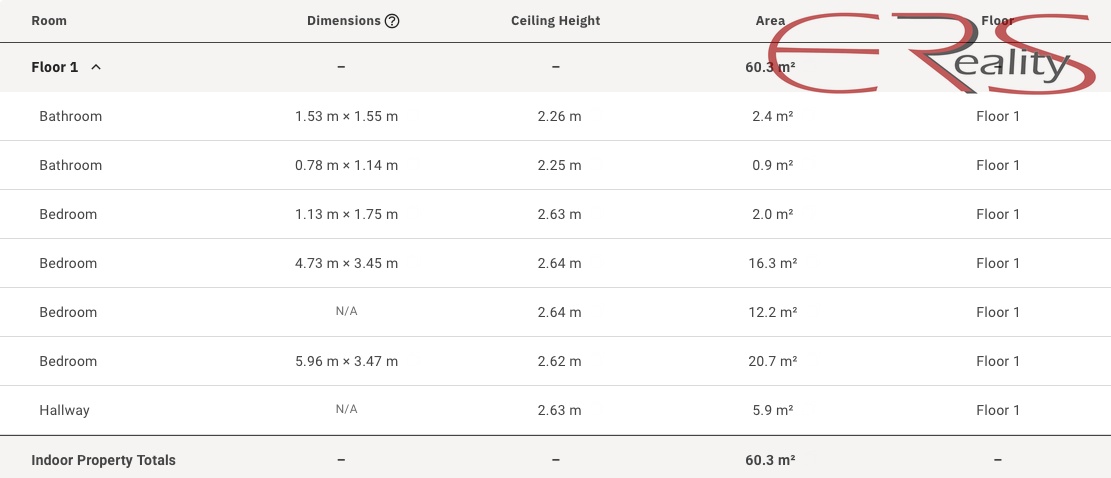
Task: Select the Bedroom row with 12.2 m² area
Action: tap(556, 312)
